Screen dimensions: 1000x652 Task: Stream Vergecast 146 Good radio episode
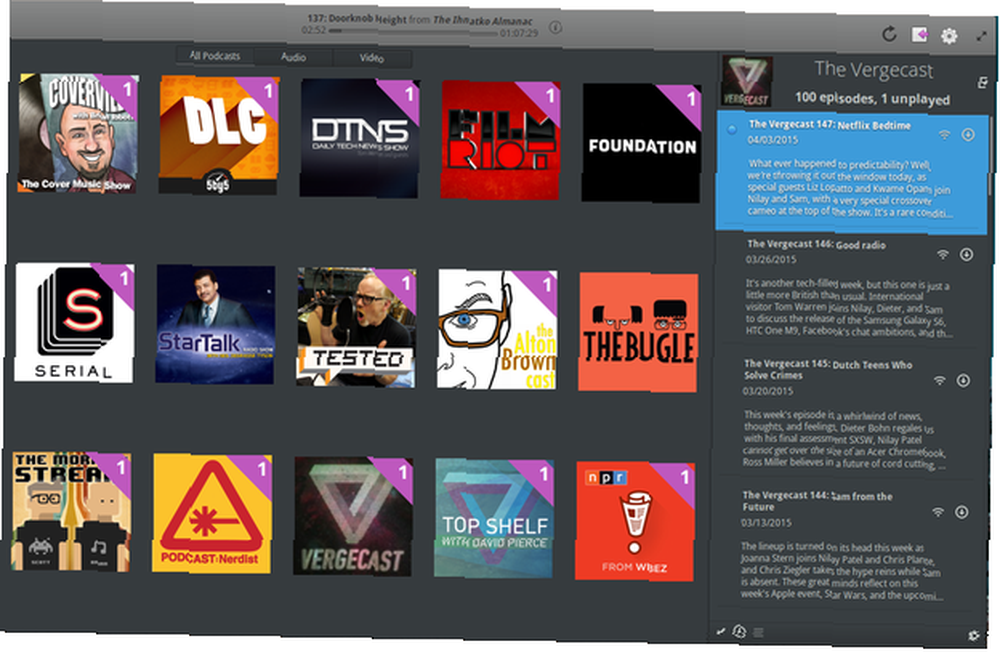coord(943,254)
